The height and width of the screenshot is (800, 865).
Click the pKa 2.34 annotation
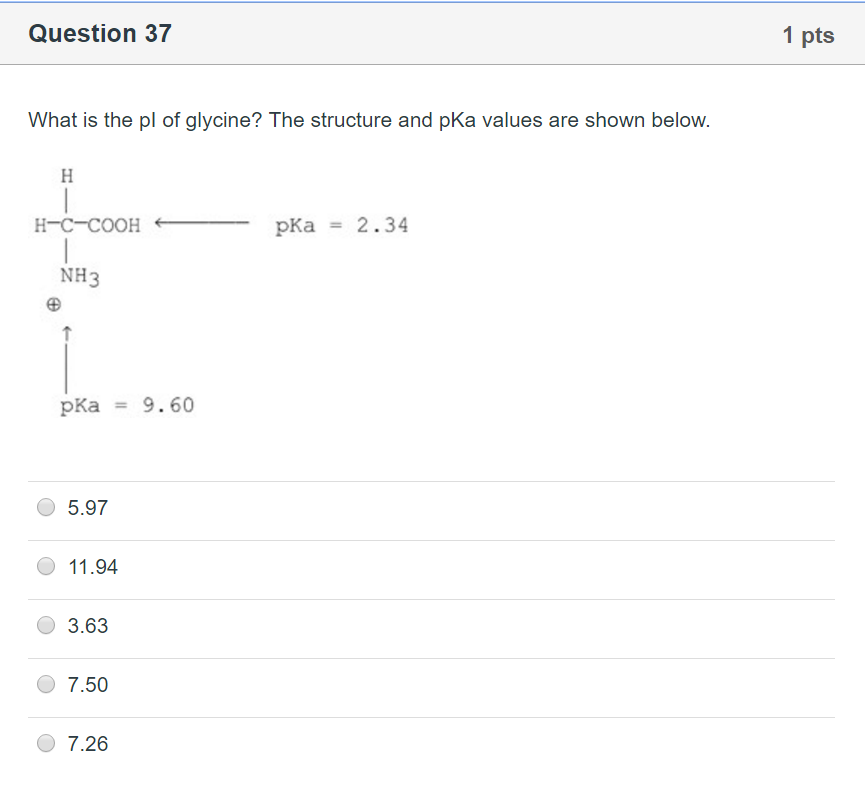point(340,225)
